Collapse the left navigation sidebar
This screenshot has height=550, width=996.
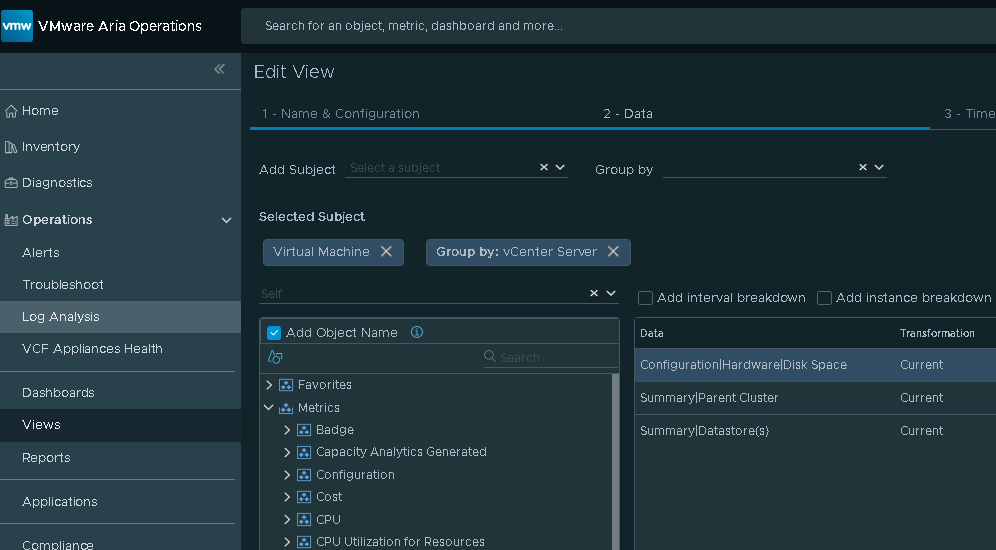coord(220,69)
